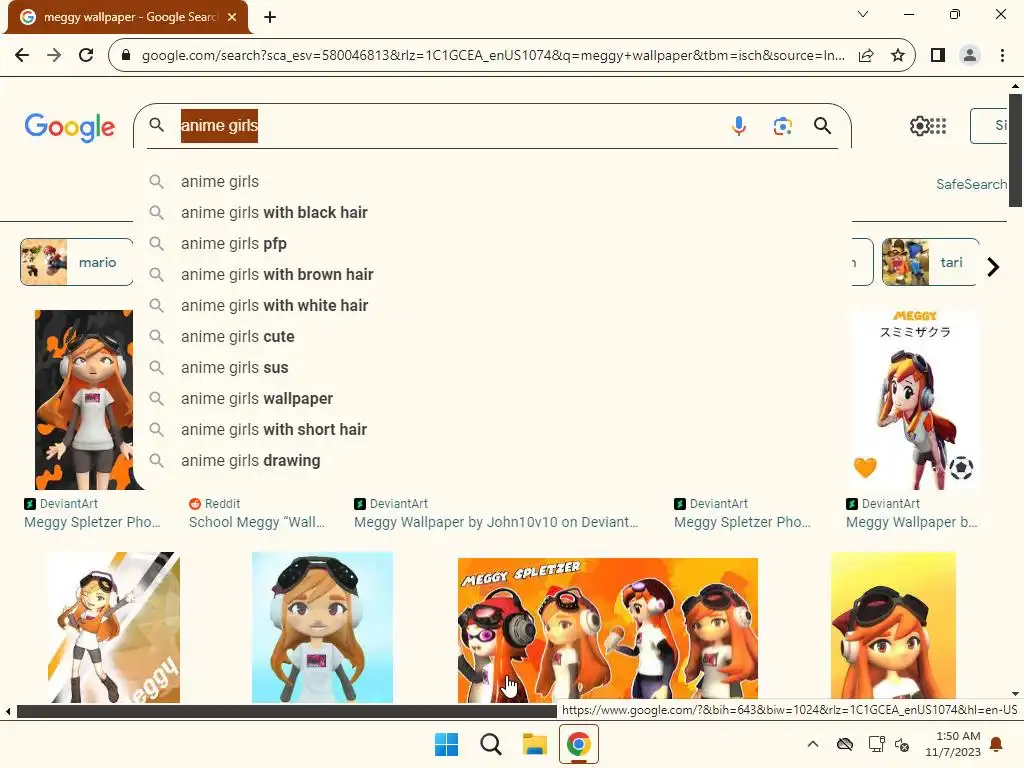Open Windows Start menu
The height and width of the screenshot is (768, 1024).
click(447, 744)
